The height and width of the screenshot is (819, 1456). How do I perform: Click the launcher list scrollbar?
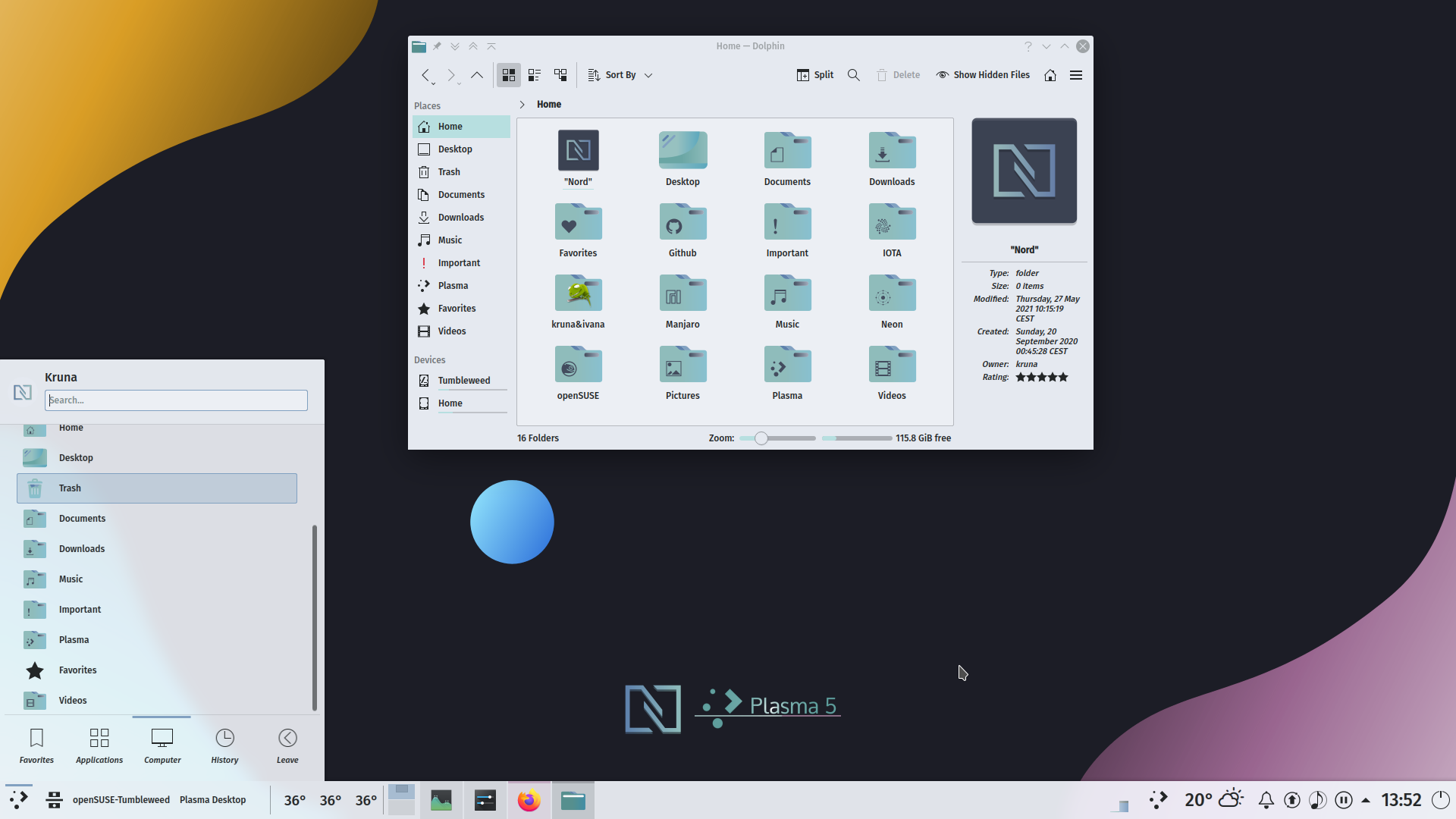click(314, 617)
